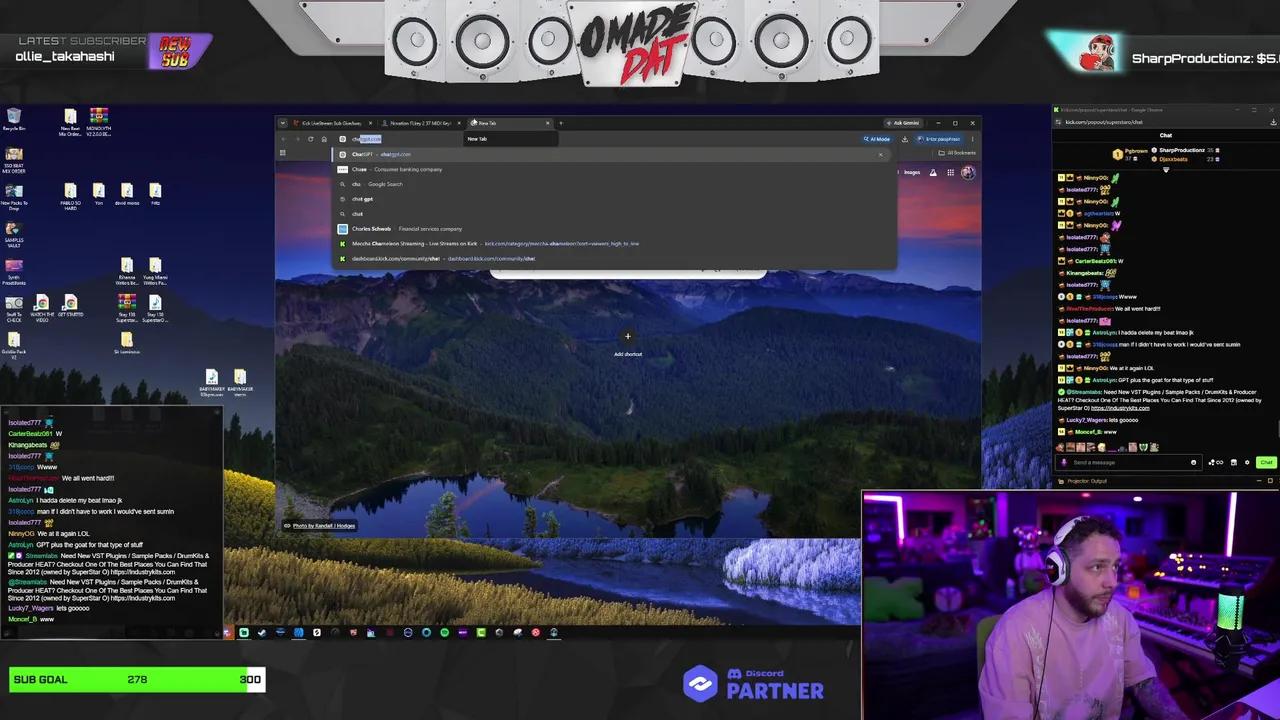Open the Google Labs flask icon
This screenshot has height=720, width=1280.
933,172
